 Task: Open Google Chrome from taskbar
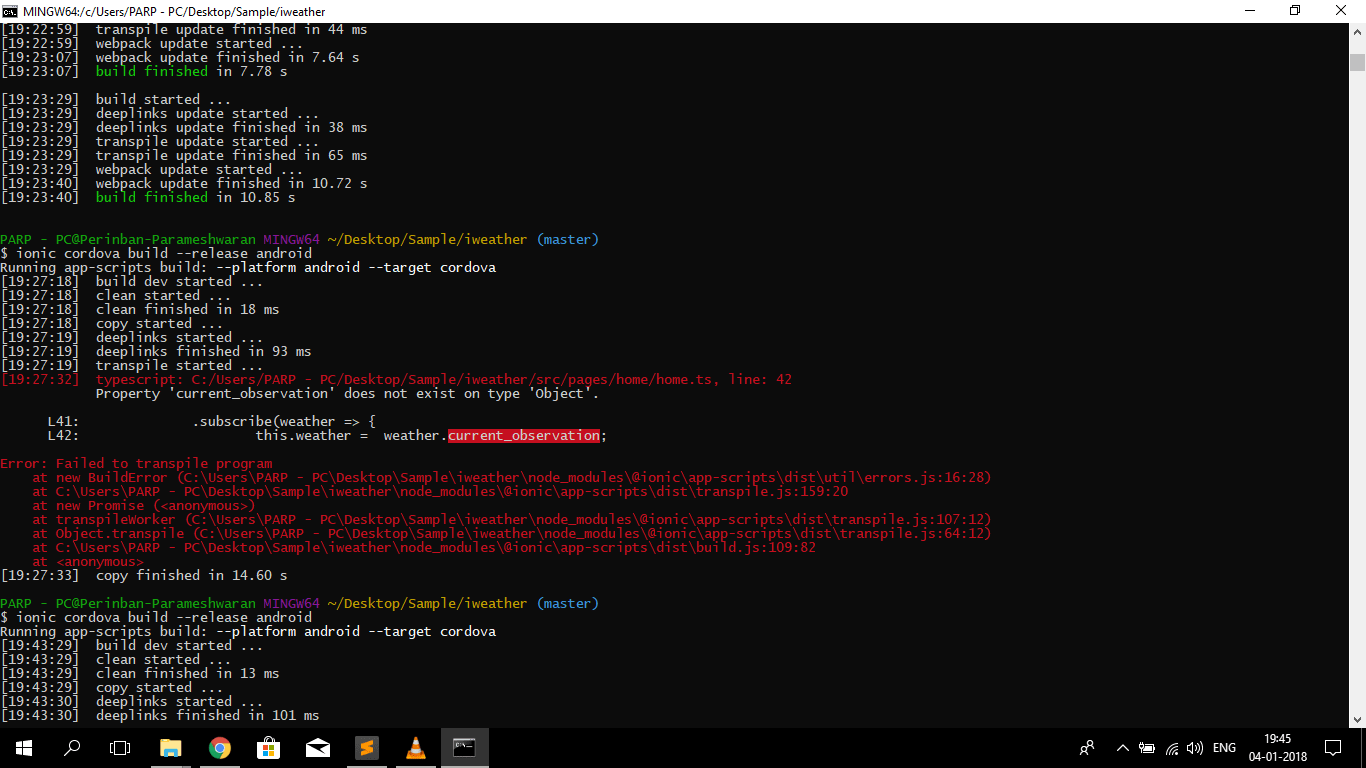click(219, 748)
